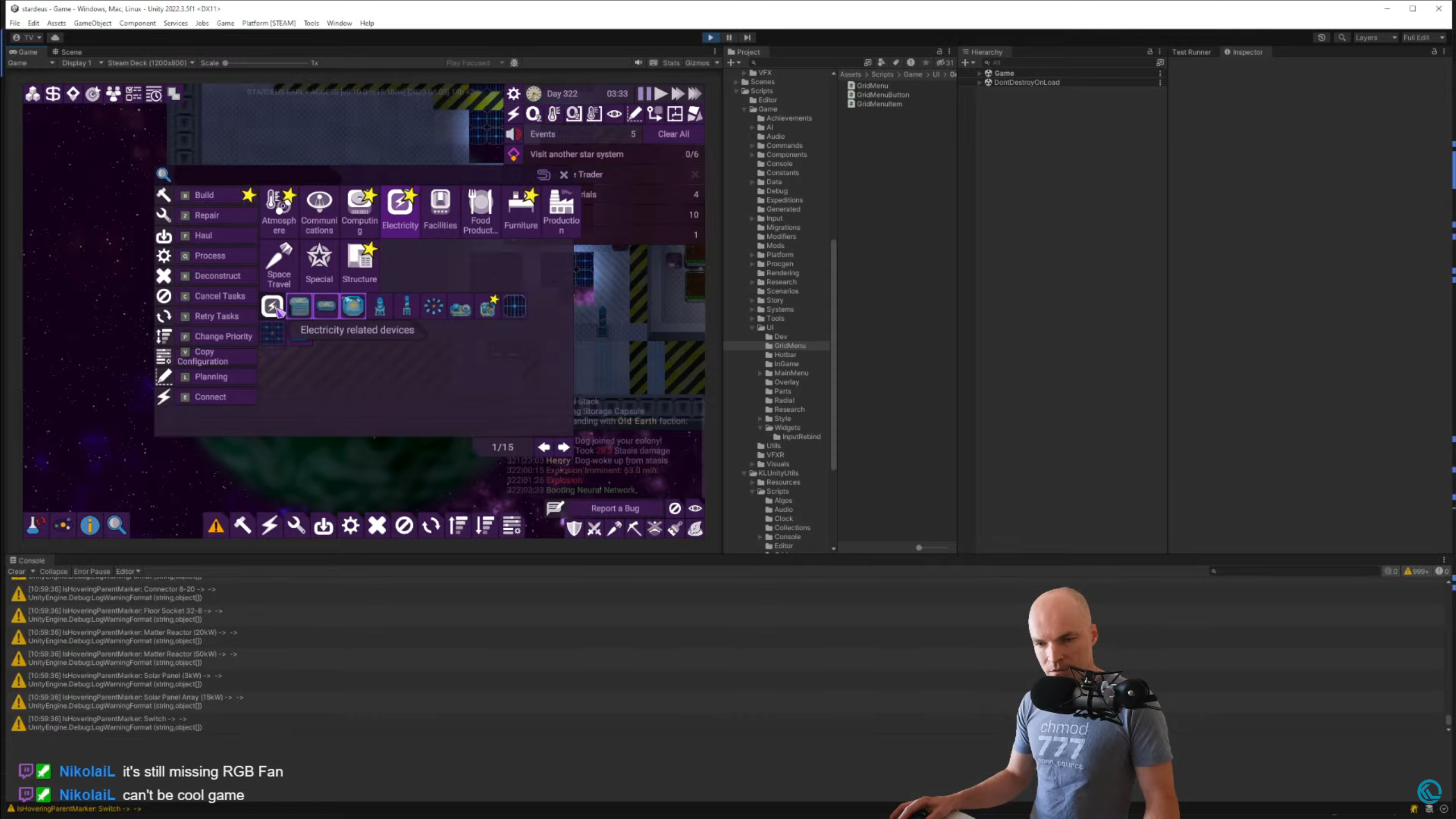Adjust the Game view Scale slider
The width and height of the screenshot is (1456, 819).
pyautogui.click(x=226, y=63)
